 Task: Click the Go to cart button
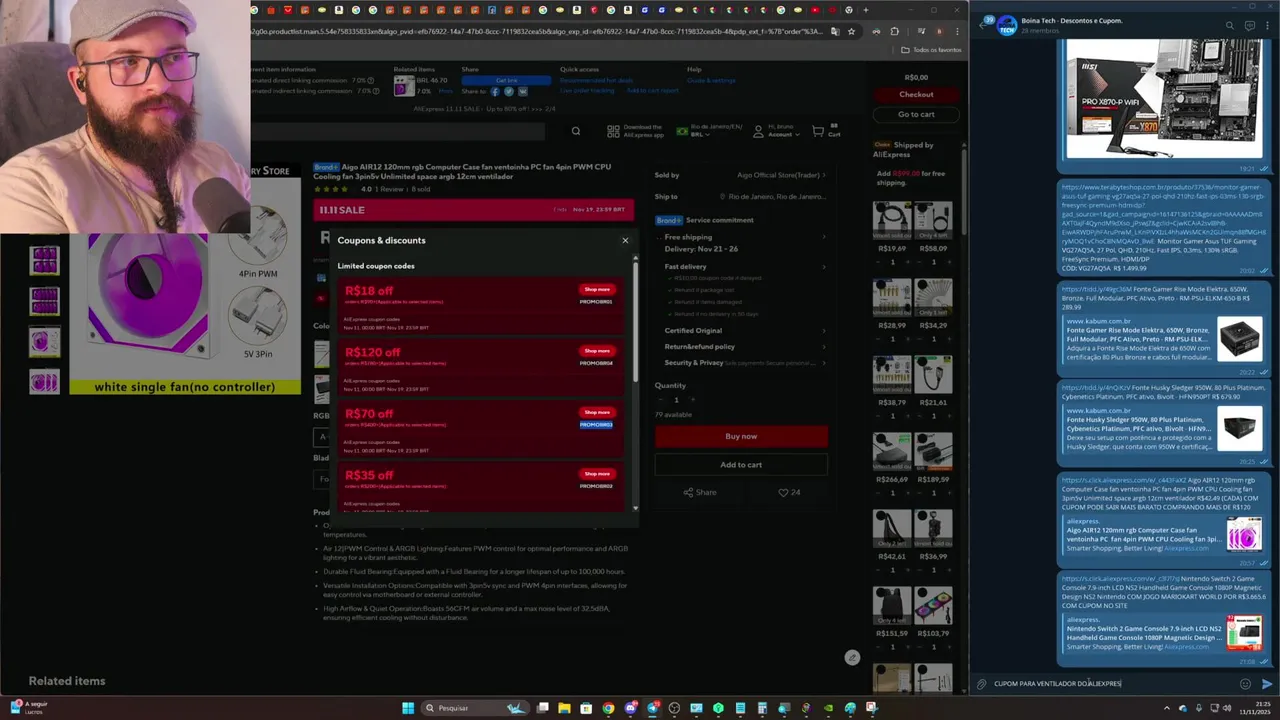coord(916,114)
